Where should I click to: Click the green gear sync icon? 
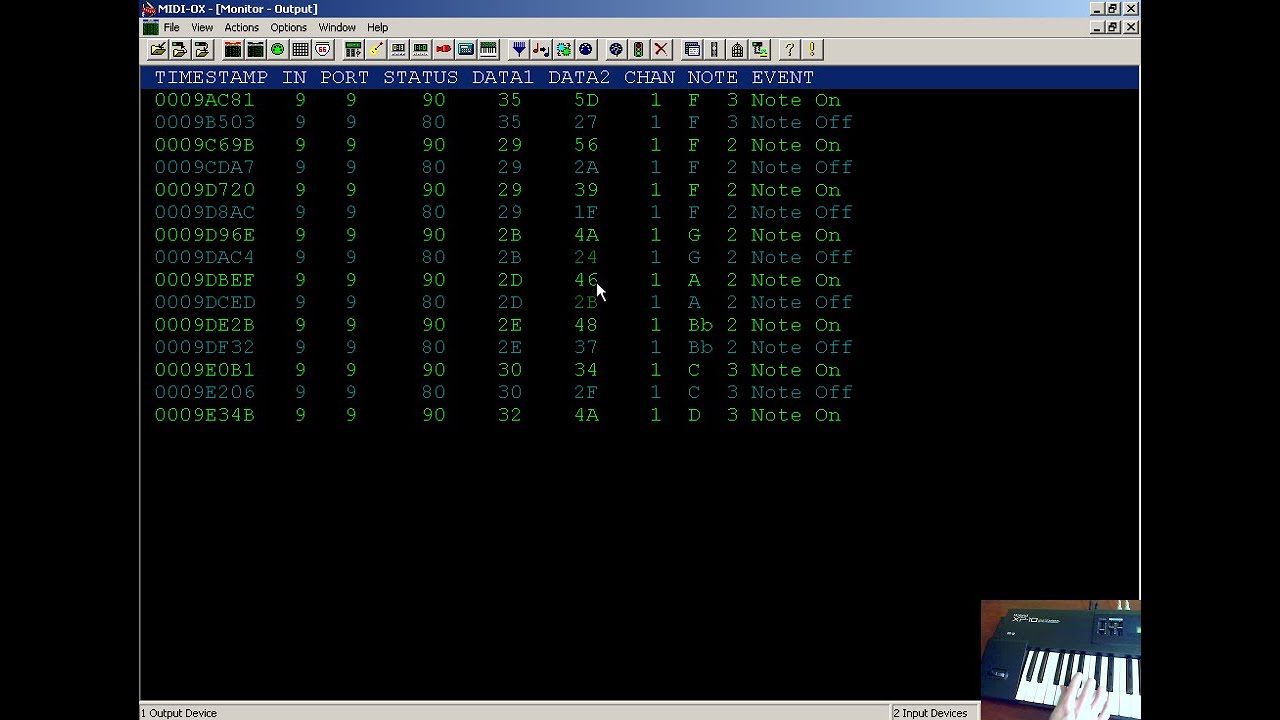coord(564,49)
